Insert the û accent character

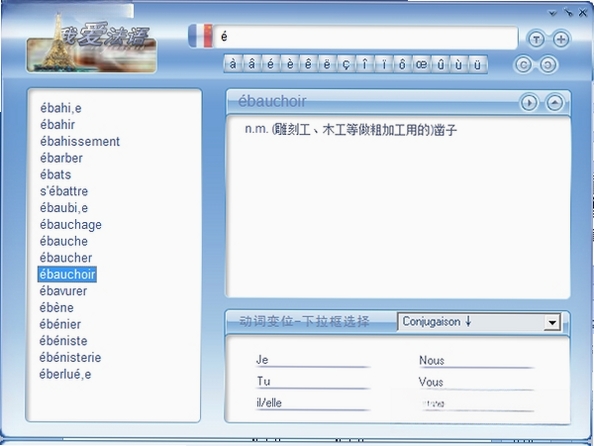pyautogui.click(x=440, y=64)
